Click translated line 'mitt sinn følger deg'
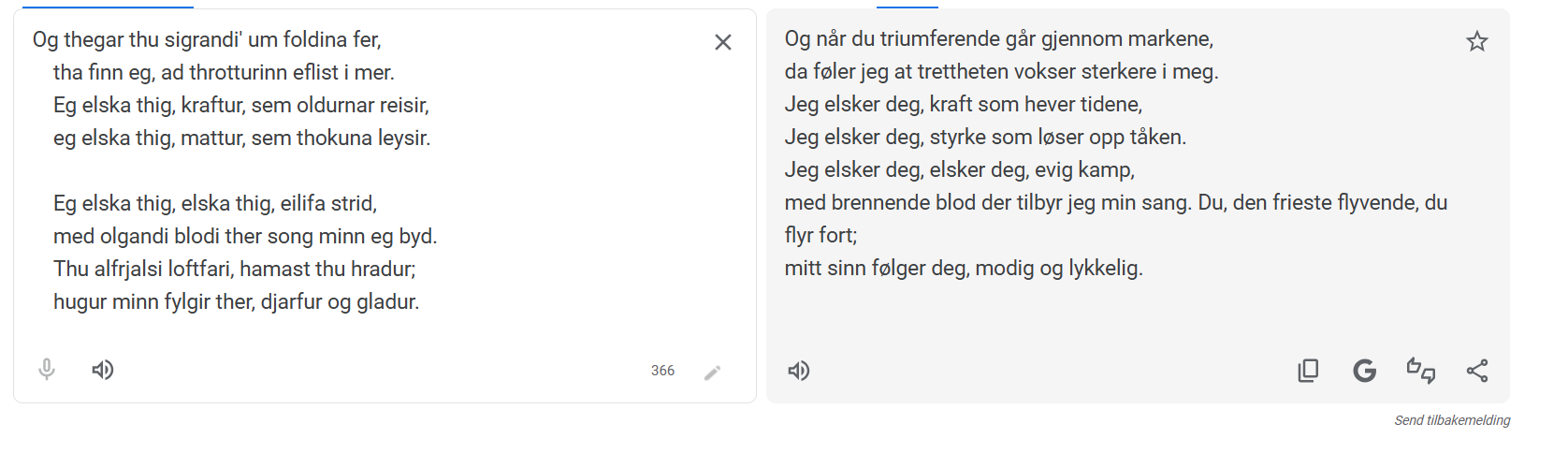This screenshot has width=1568, height=453. (x=964, y=268)
